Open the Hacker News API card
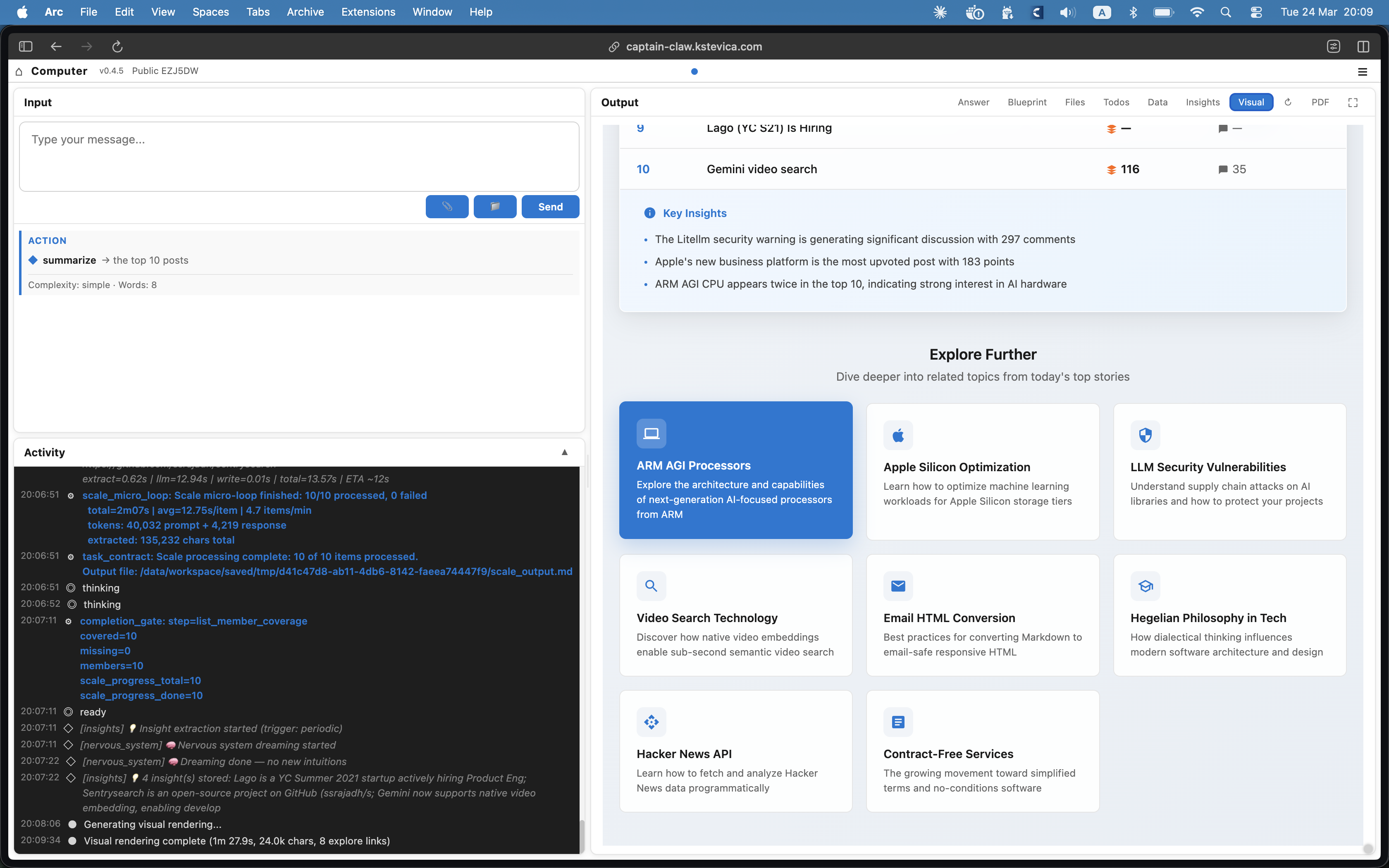Viewport: 1389px width, 868px height. point(736,751)
